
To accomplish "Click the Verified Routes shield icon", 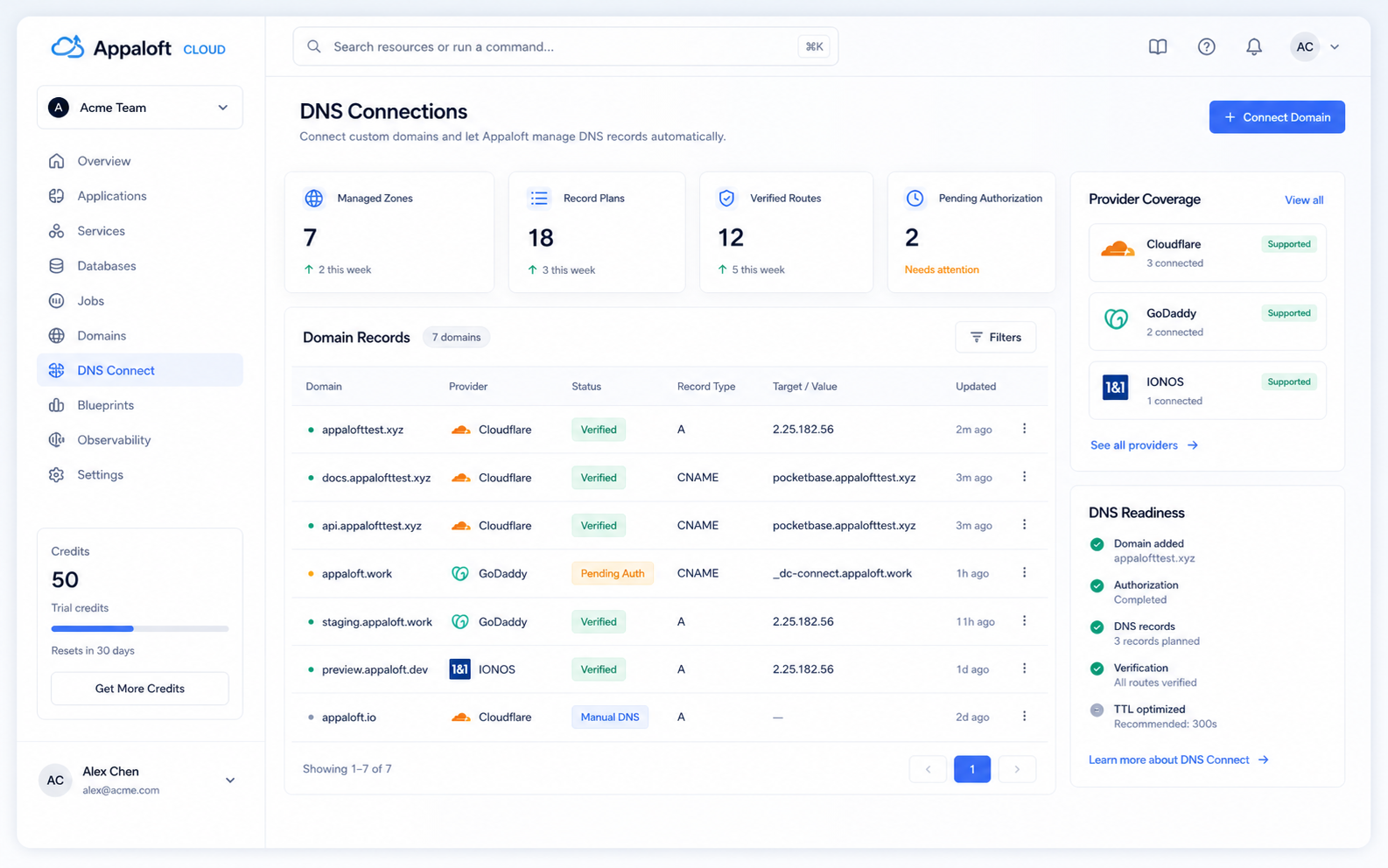I will point(726,199).
